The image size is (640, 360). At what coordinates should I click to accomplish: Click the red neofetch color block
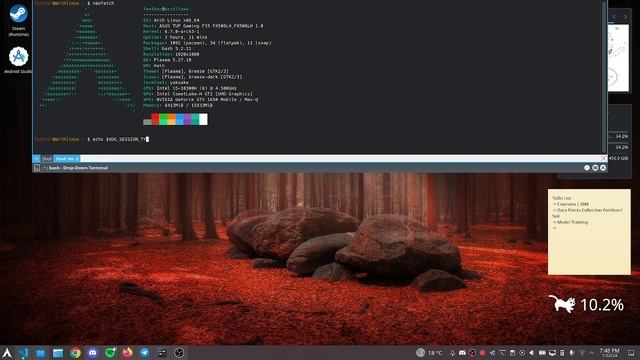tap(156, 119)
